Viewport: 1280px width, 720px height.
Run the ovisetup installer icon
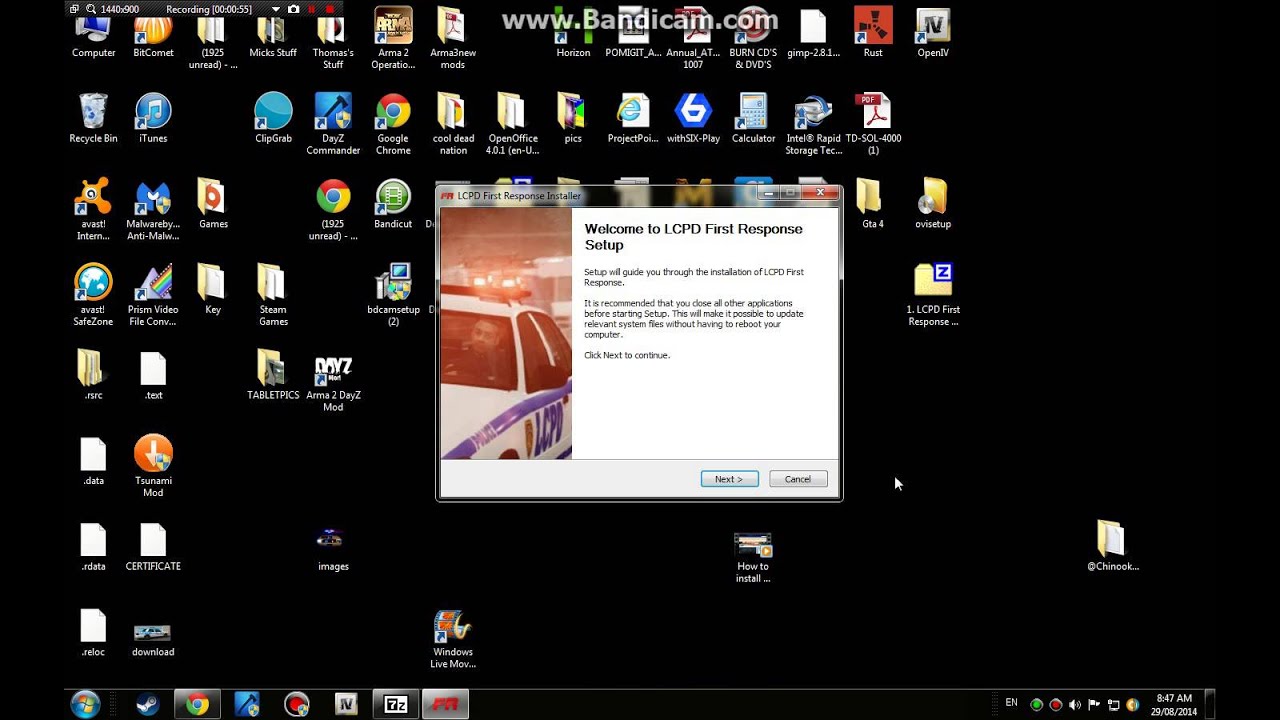click(933, 204)
